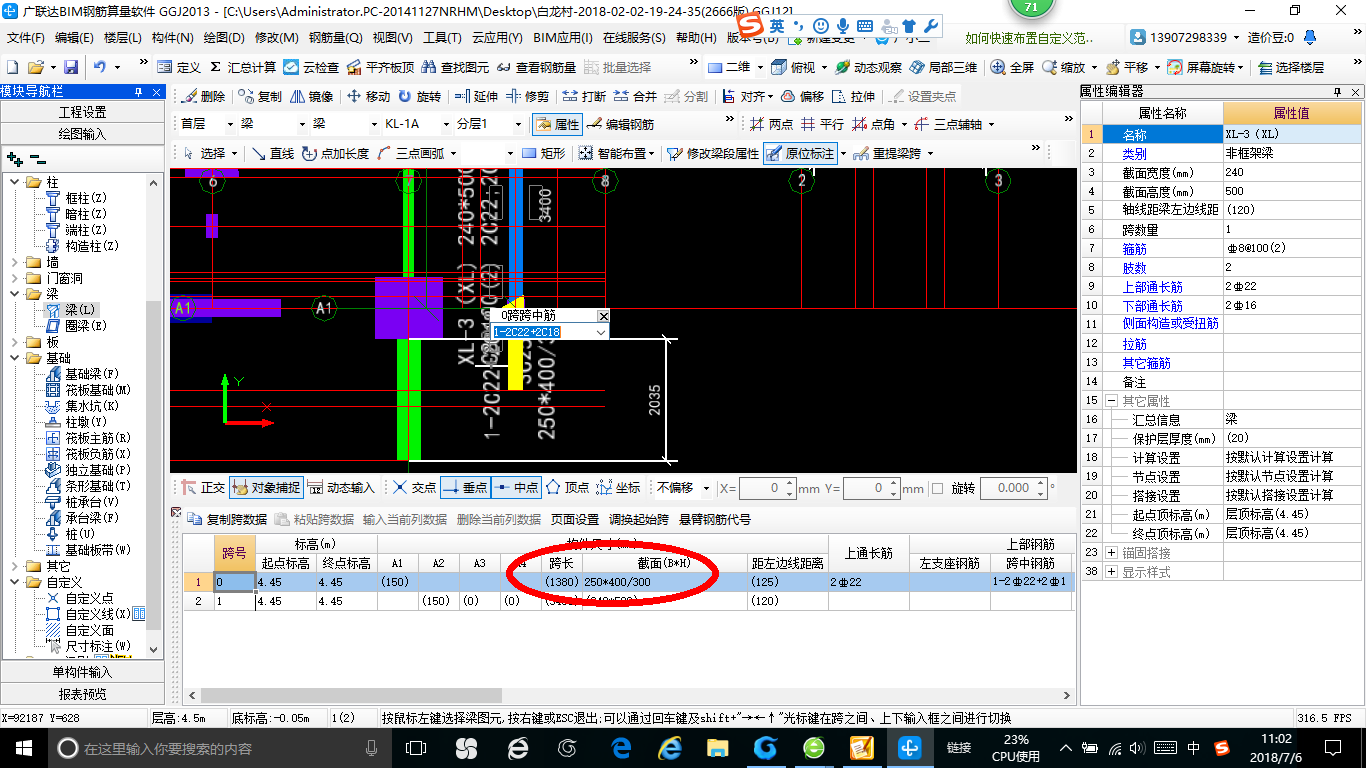This screenshot has width=1366, height=768.
Task: Toggle 属性 properties panel button
Action: point(558,124)
